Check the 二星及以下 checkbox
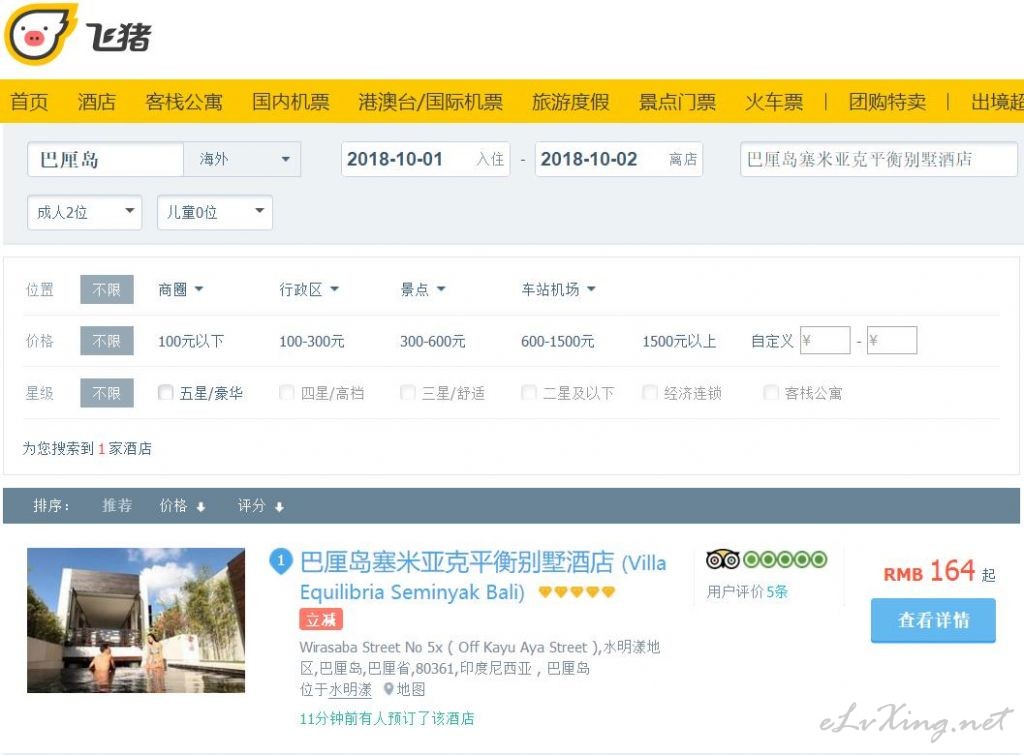The height and width of the screenshot is (755, 1024). [529, 393]
